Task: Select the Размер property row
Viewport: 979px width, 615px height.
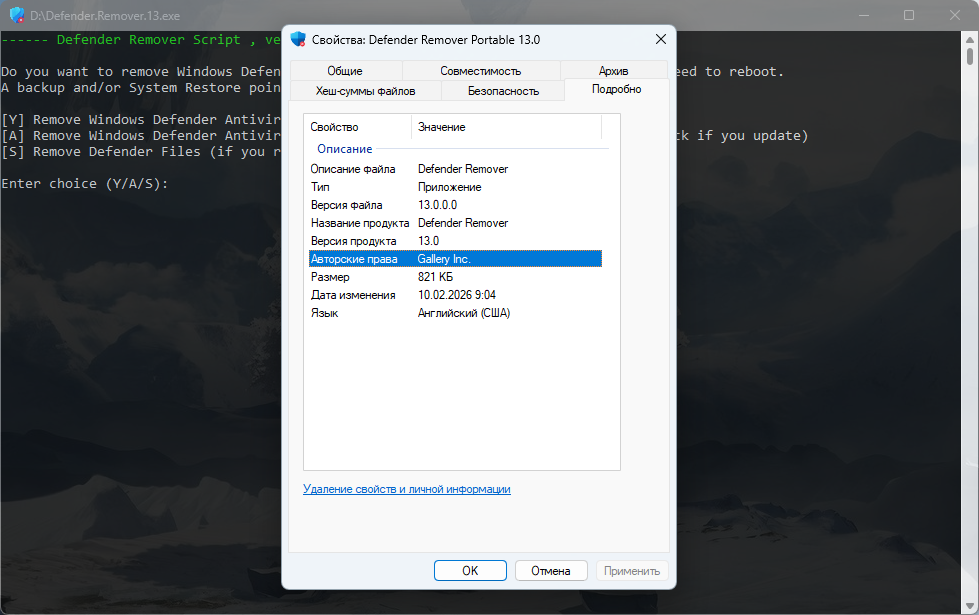Action: 455,277
